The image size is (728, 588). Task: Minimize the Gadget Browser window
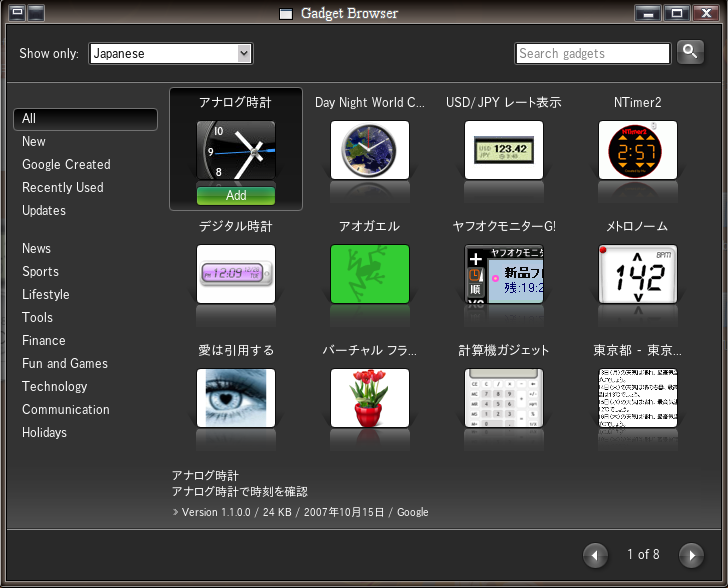pos(648,13)
